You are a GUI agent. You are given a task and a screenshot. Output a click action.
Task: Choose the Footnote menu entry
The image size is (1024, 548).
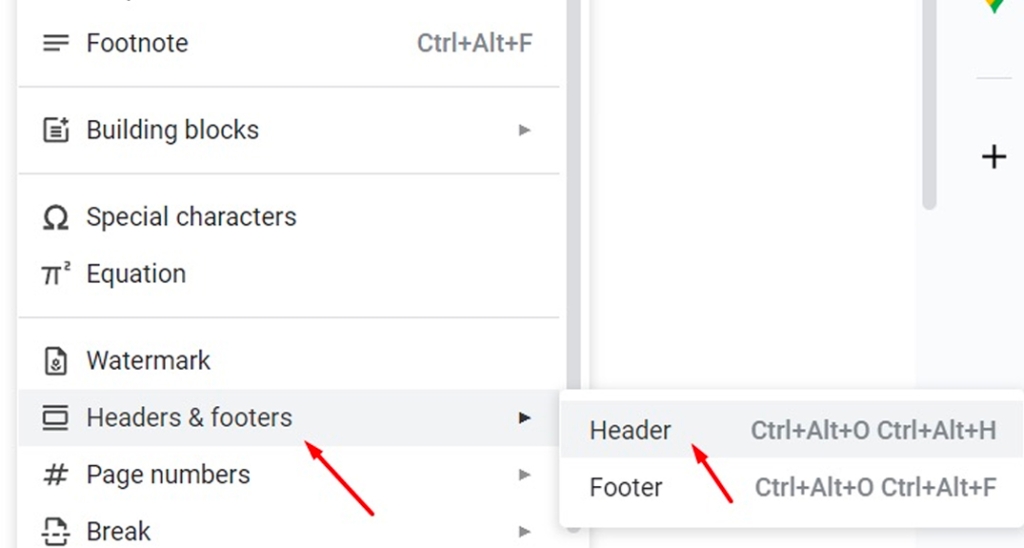[x=137, y=43]
